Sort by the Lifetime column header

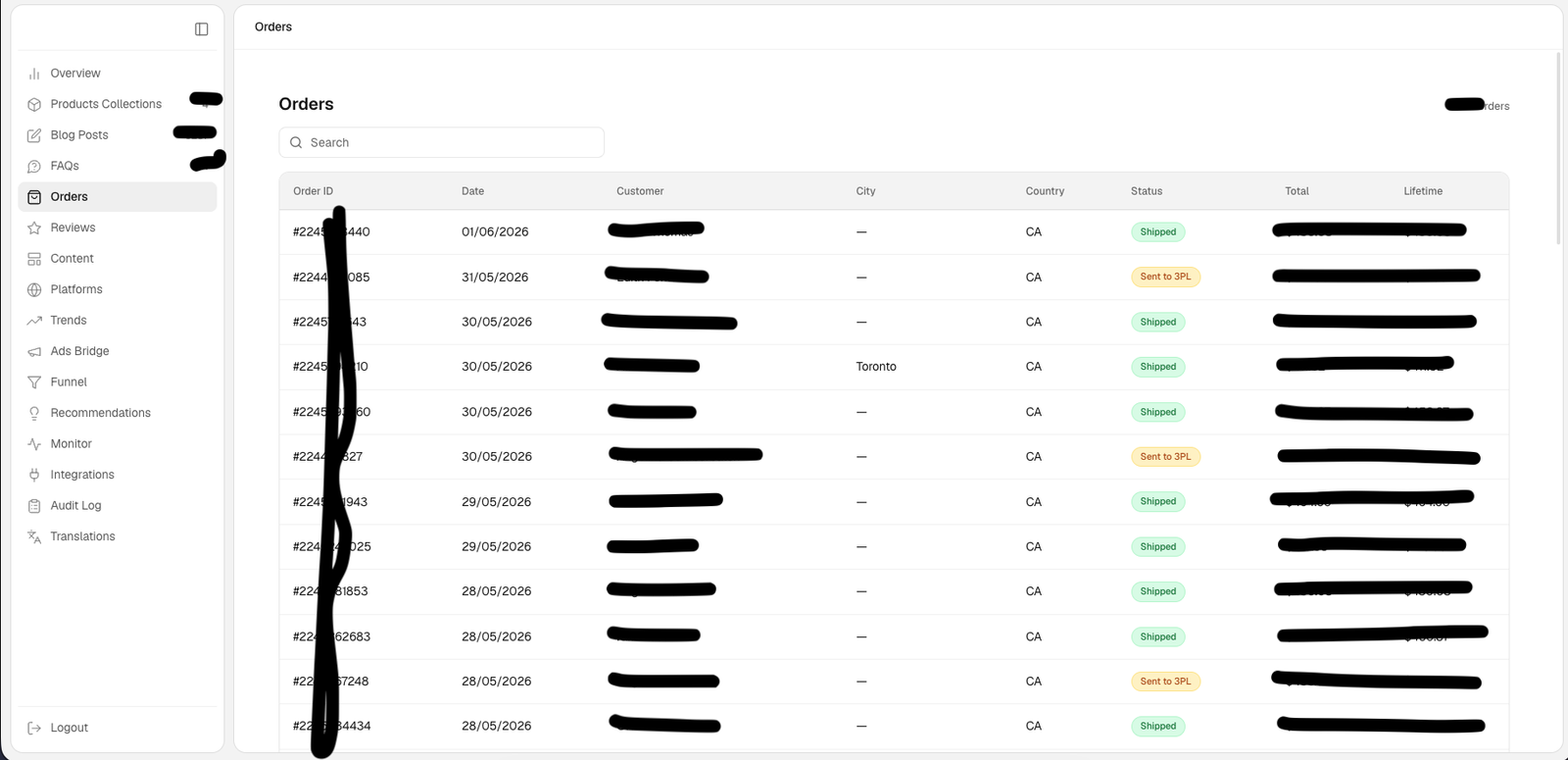coord(1423,191)
